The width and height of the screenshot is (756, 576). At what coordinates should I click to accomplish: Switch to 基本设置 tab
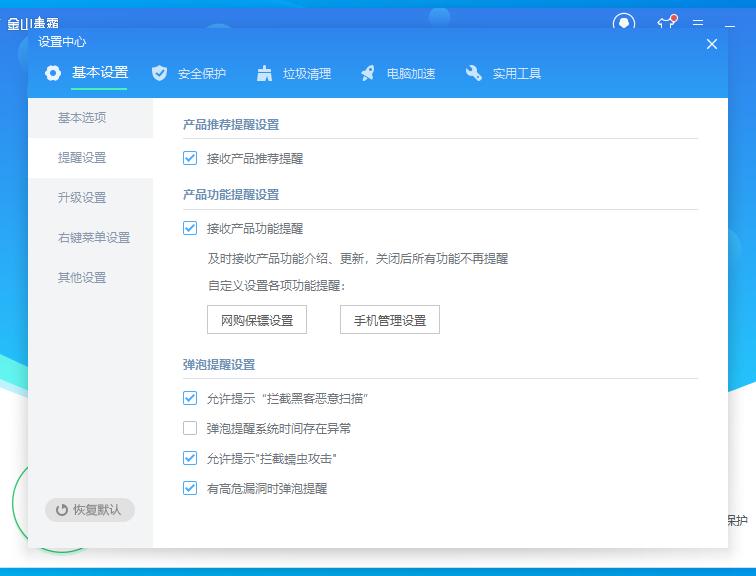click(100, 73)
